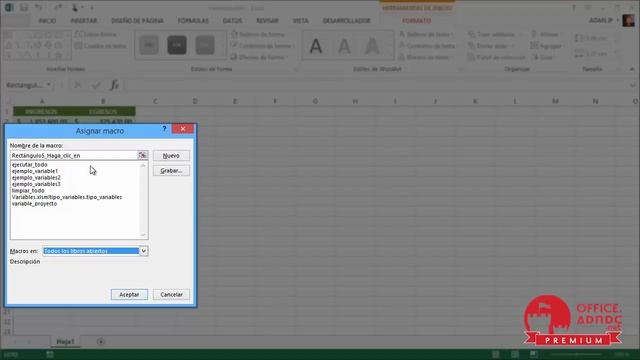The width and height of the screenshot is (640, 360).
Task: Choose the dark shape style swatch
Action: pyautogui.click(x=177, y=45)
